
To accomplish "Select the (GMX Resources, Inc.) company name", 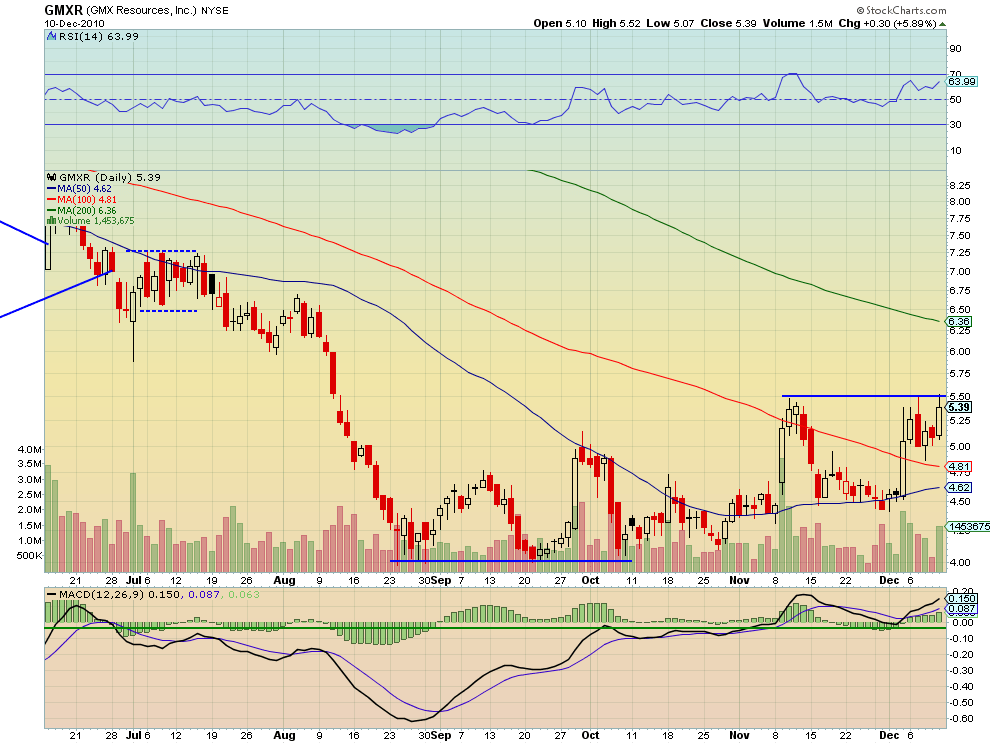I will [x=142, y=10].
